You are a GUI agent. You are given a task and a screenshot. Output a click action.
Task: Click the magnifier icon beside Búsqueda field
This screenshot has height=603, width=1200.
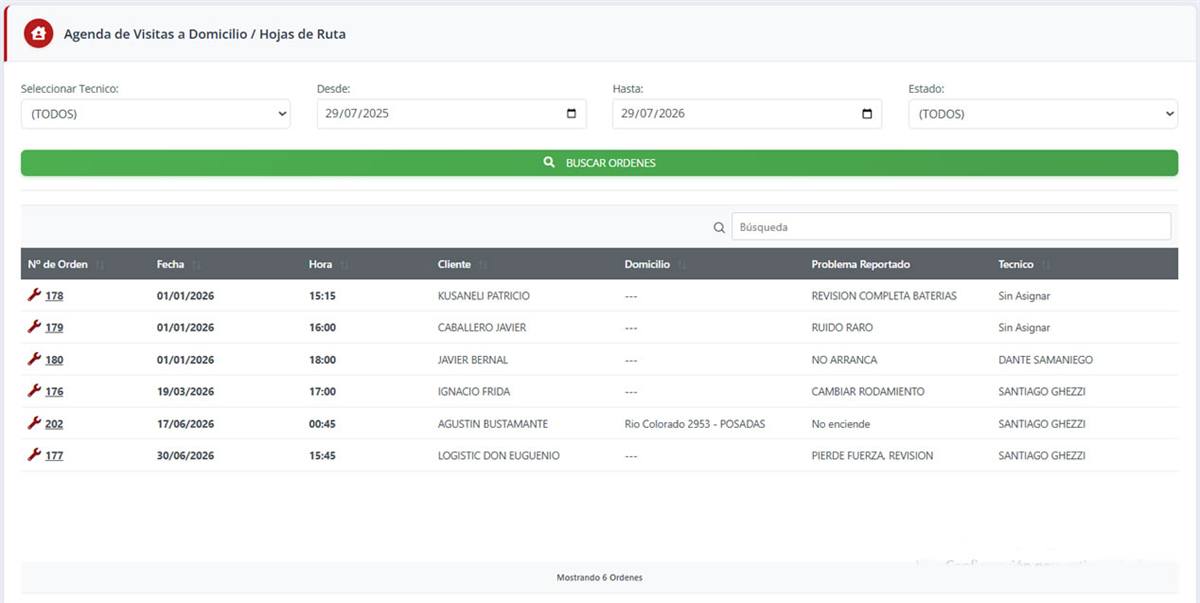(x=719, y=227)
